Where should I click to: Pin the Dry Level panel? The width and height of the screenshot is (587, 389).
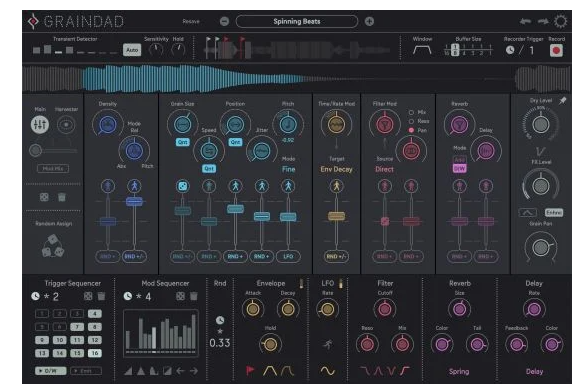pos(563,101)
